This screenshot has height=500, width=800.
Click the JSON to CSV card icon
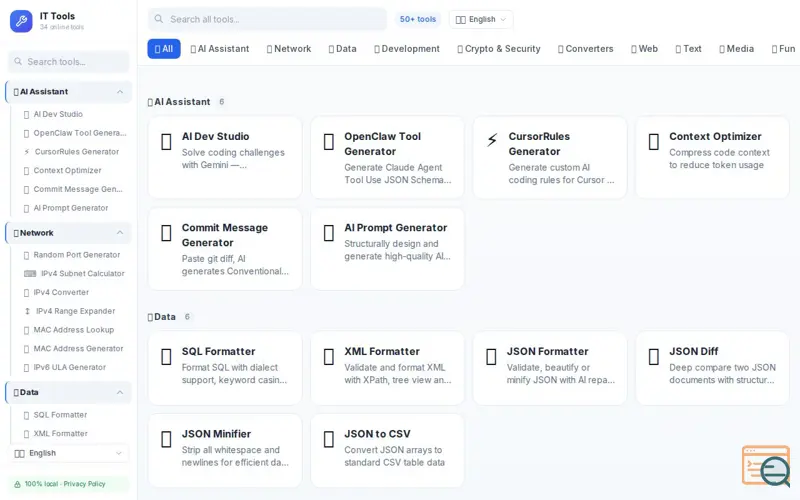329,439
